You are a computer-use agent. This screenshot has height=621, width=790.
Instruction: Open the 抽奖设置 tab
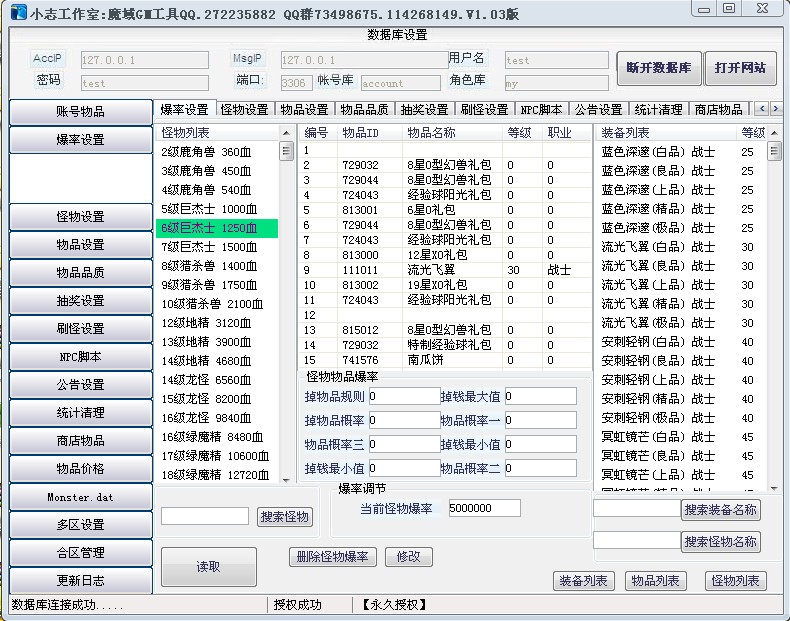point(424,109)
